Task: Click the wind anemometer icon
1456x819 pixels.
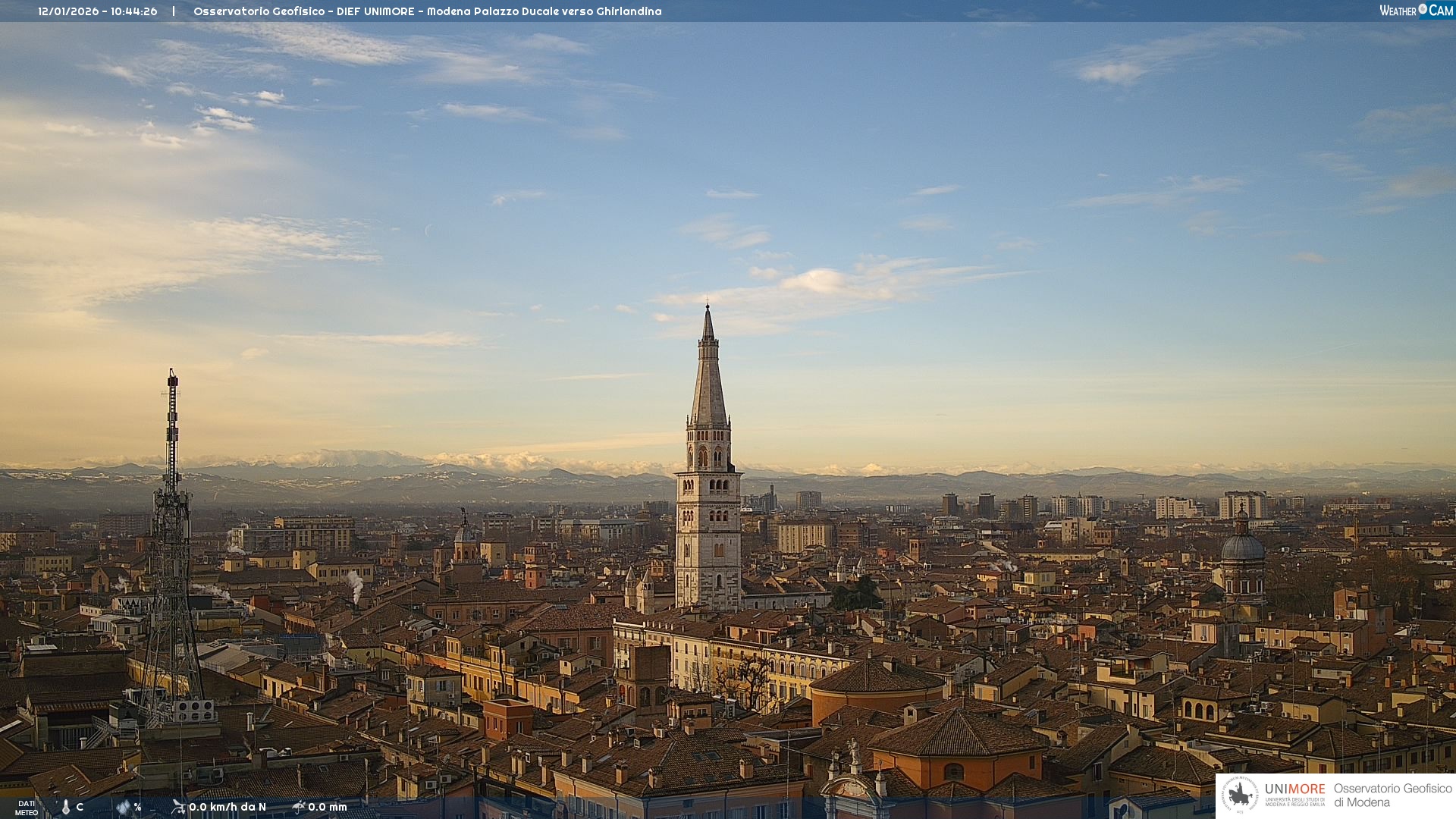Action: tap(178, 807)
